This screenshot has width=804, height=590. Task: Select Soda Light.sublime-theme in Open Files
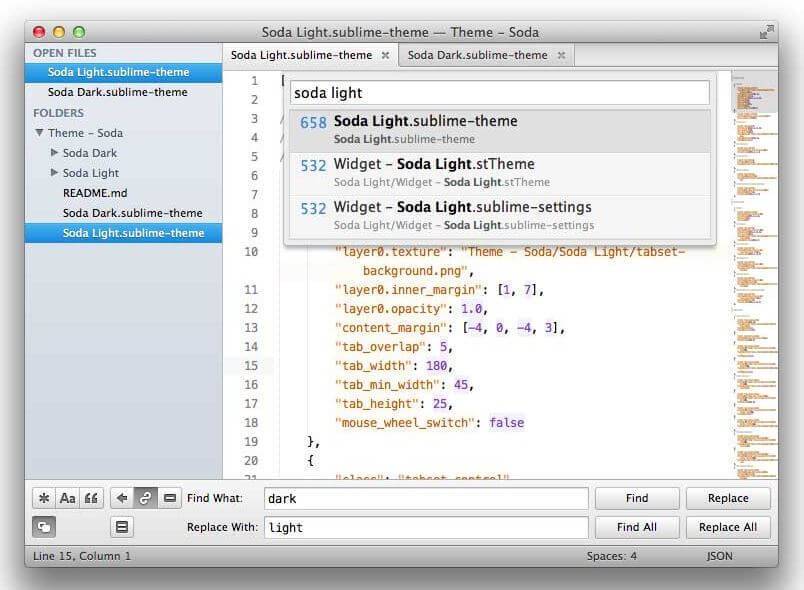point(124,72)
